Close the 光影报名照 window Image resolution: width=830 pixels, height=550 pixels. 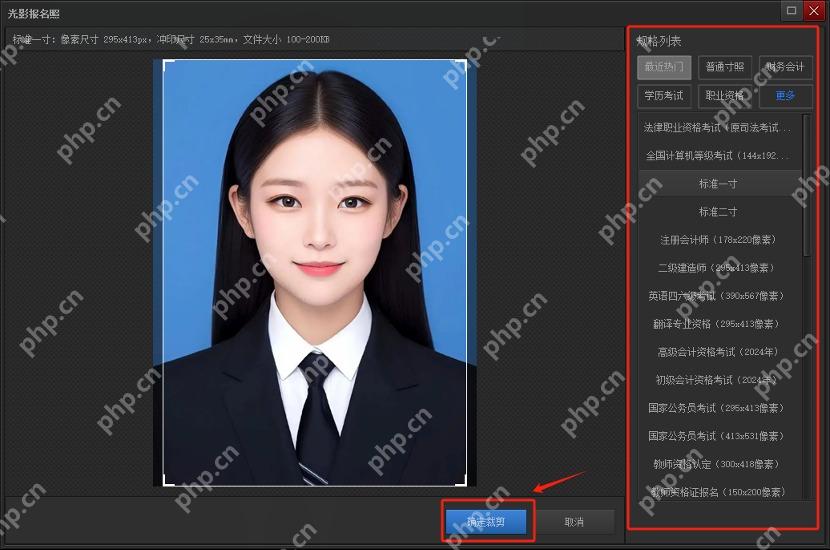point(814,10)
